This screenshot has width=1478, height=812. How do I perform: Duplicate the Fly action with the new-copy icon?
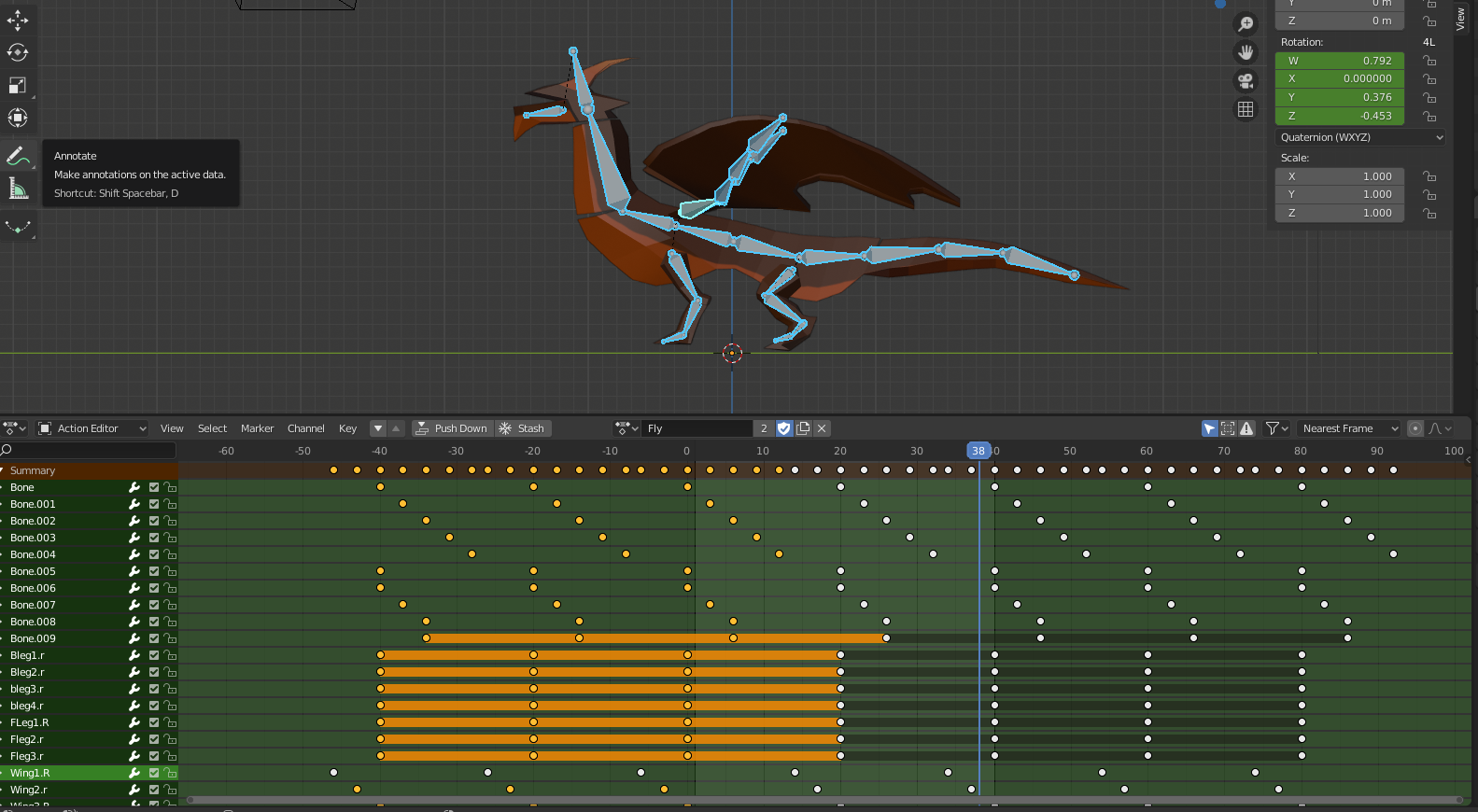point(803,428)
